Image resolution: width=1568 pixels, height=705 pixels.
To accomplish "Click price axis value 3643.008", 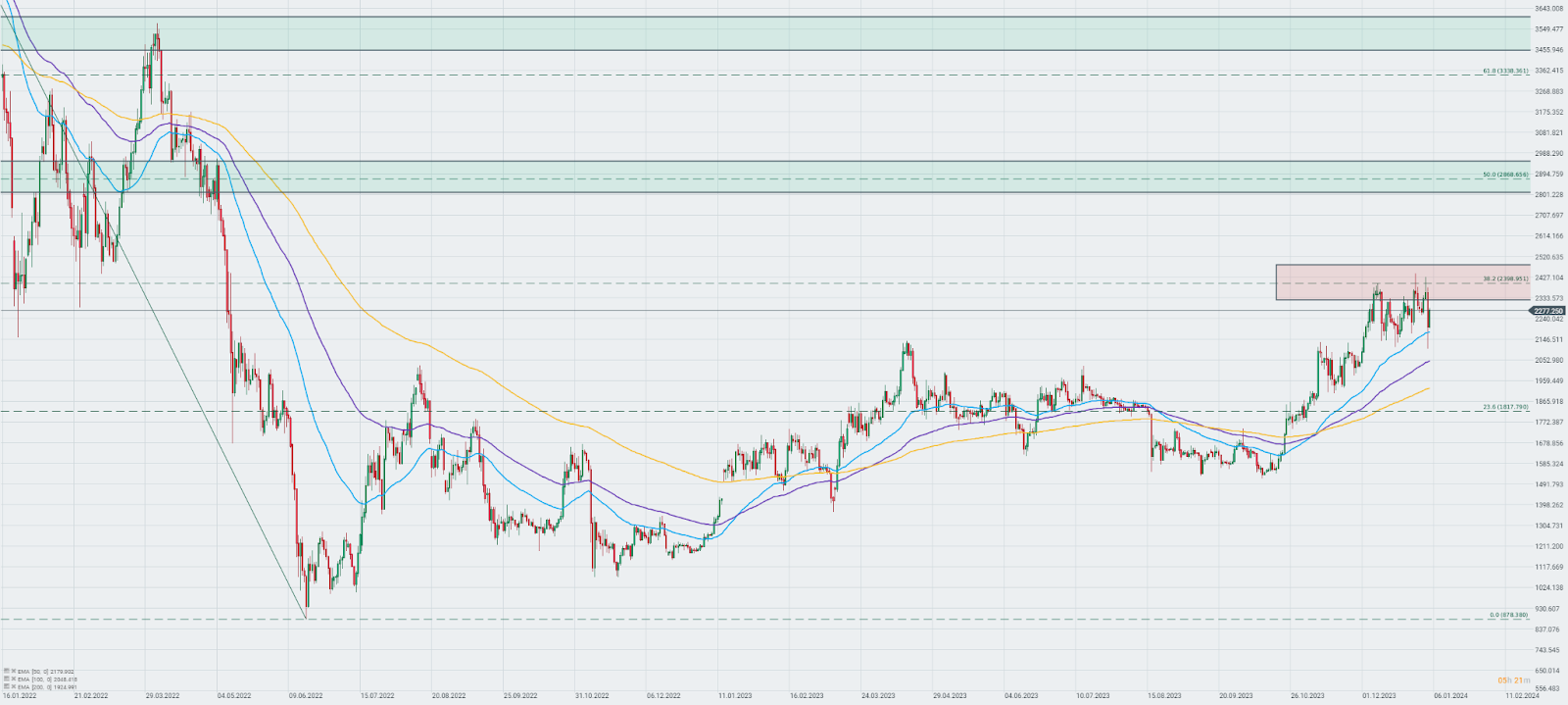I will click(x=1549, y=9).
